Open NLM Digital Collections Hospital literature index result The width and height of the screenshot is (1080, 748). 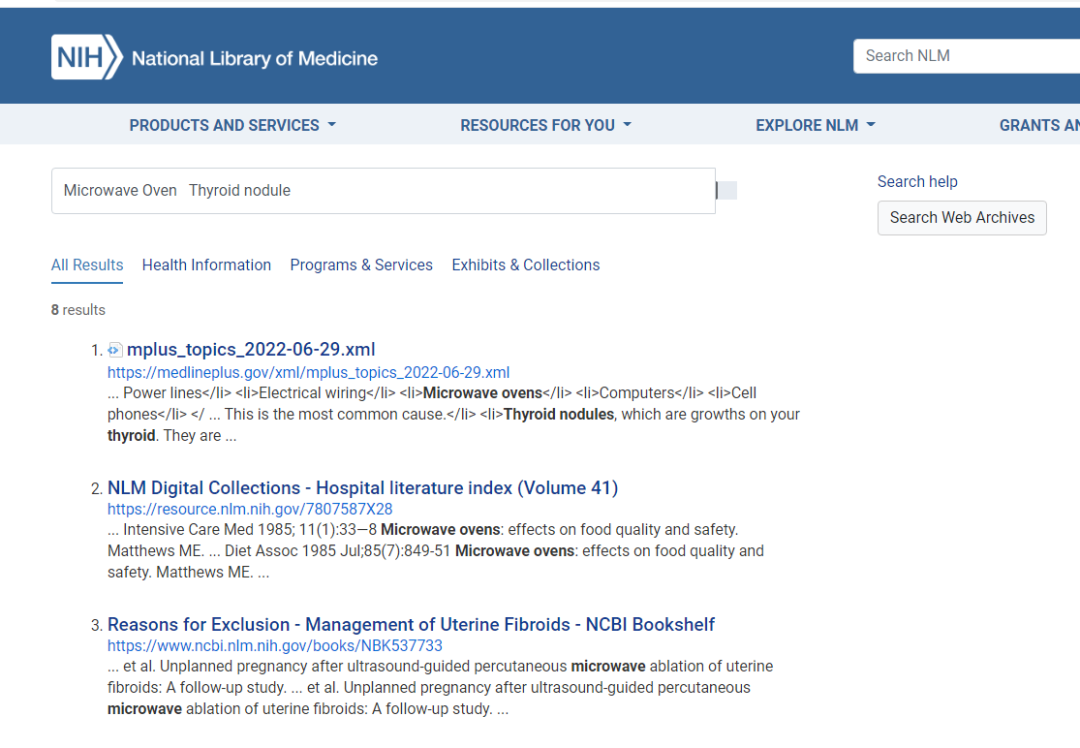coord(362,488)
